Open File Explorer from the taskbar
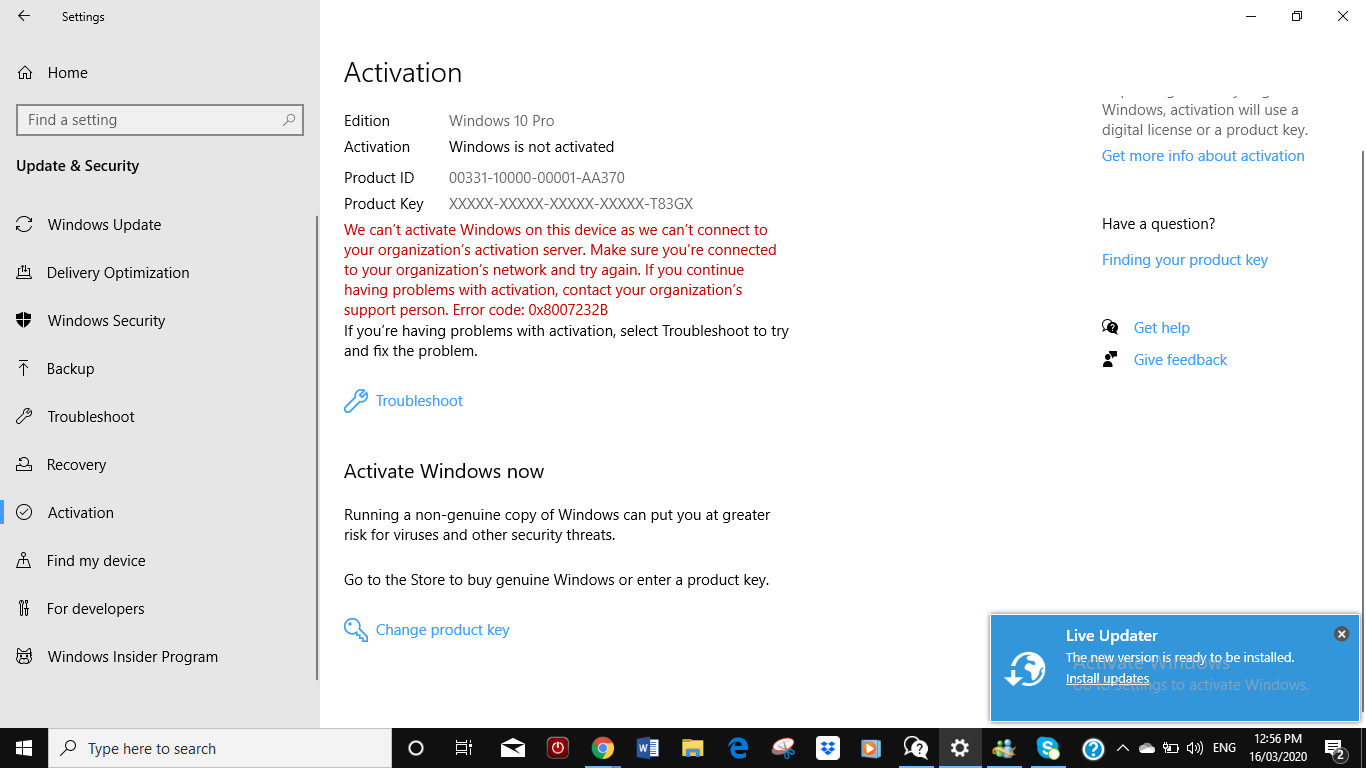 tap(692, 748)
